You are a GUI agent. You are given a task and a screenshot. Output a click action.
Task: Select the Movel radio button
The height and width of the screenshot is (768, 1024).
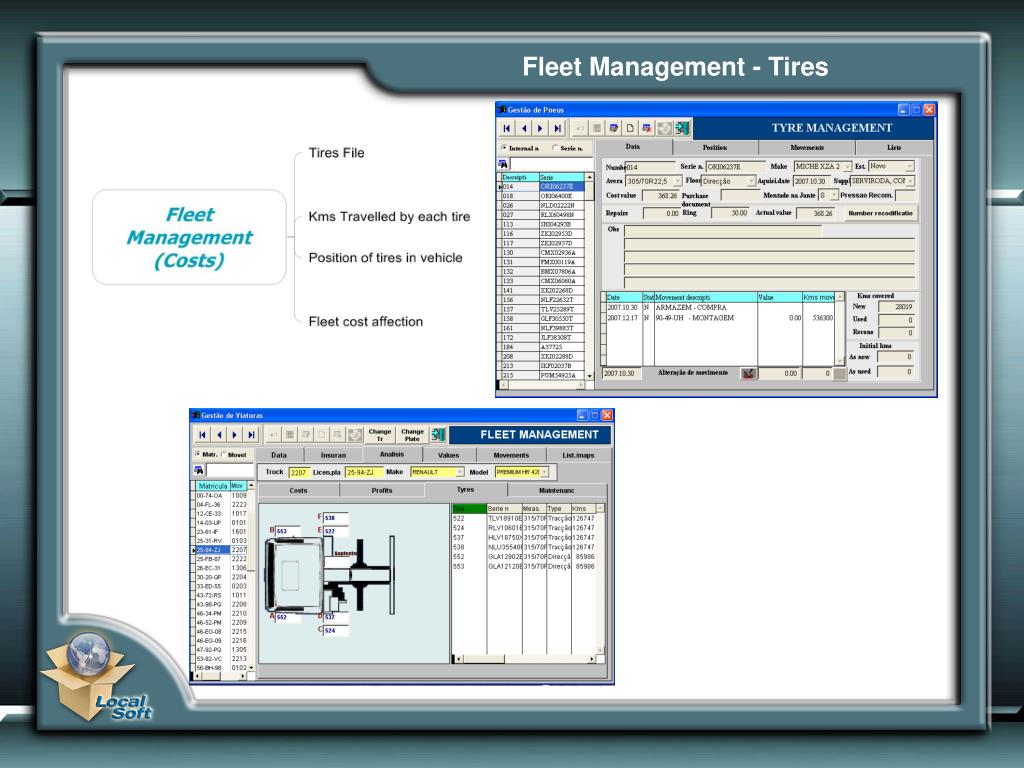click(x=223, y=454)
